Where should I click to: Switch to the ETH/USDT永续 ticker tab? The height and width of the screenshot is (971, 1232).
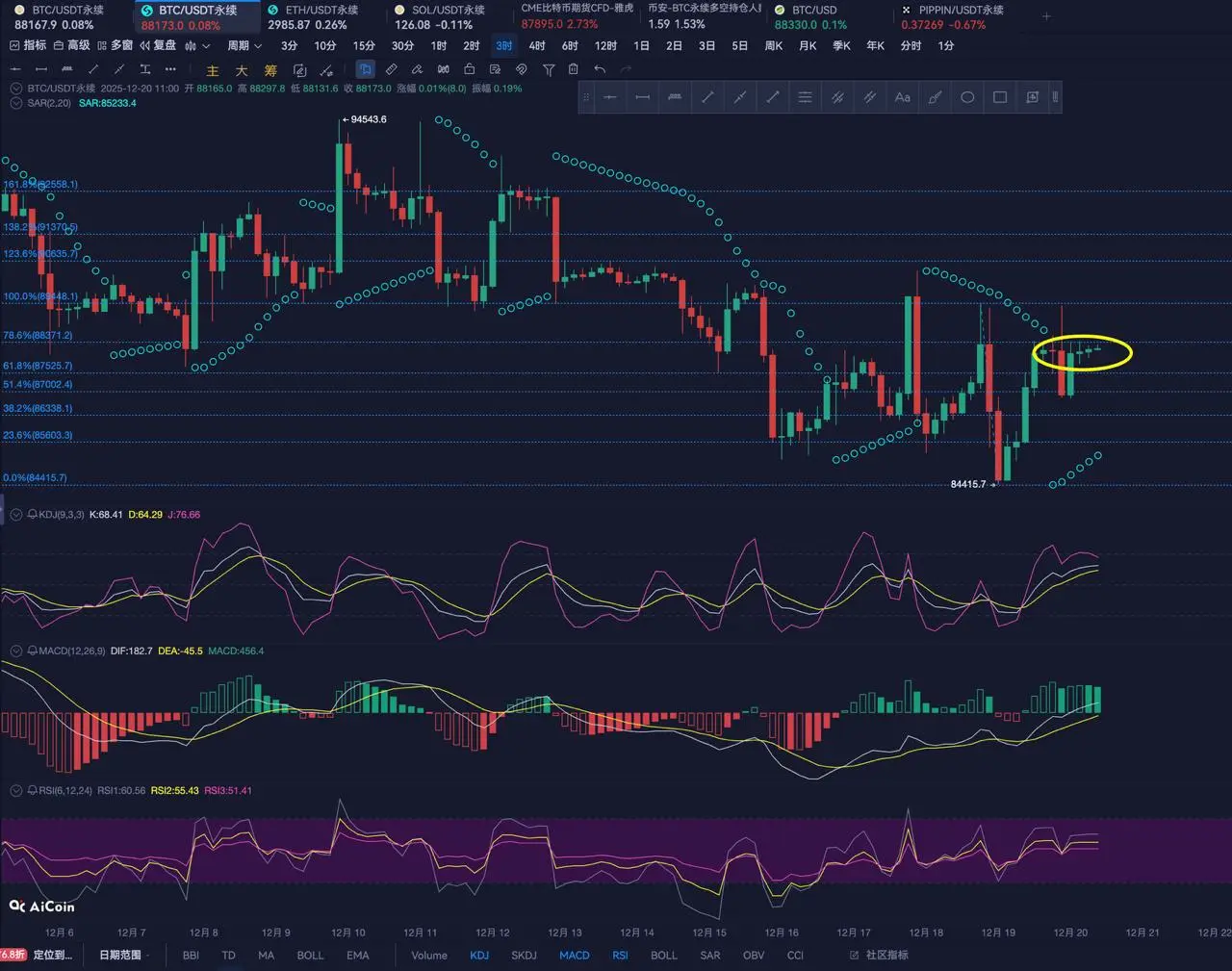[312, 16]
